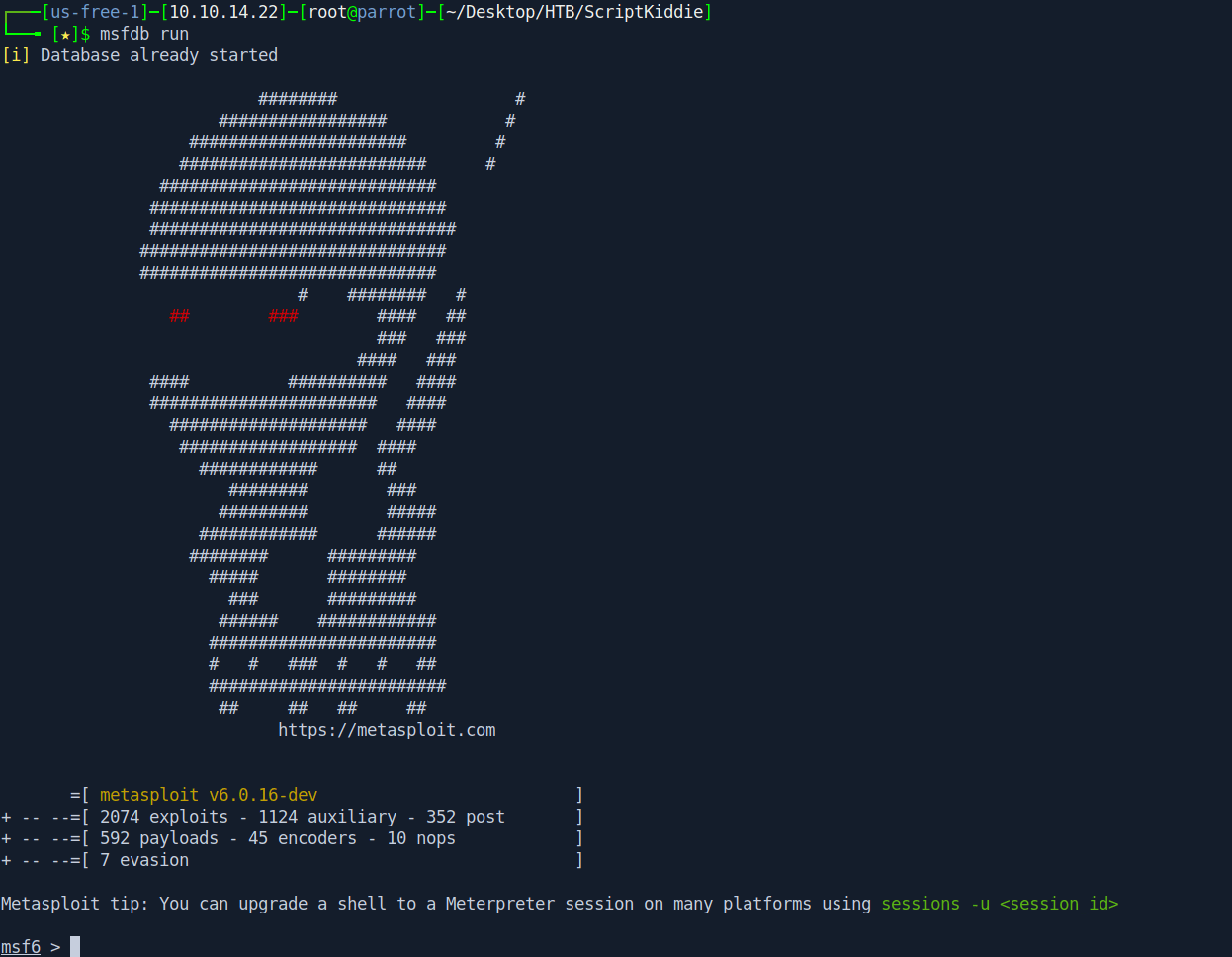Select the us-free-1 VPN label in the prompt
Image resolution: width=1232 pixels, height=957 pixels.
(x=95, y=12)
